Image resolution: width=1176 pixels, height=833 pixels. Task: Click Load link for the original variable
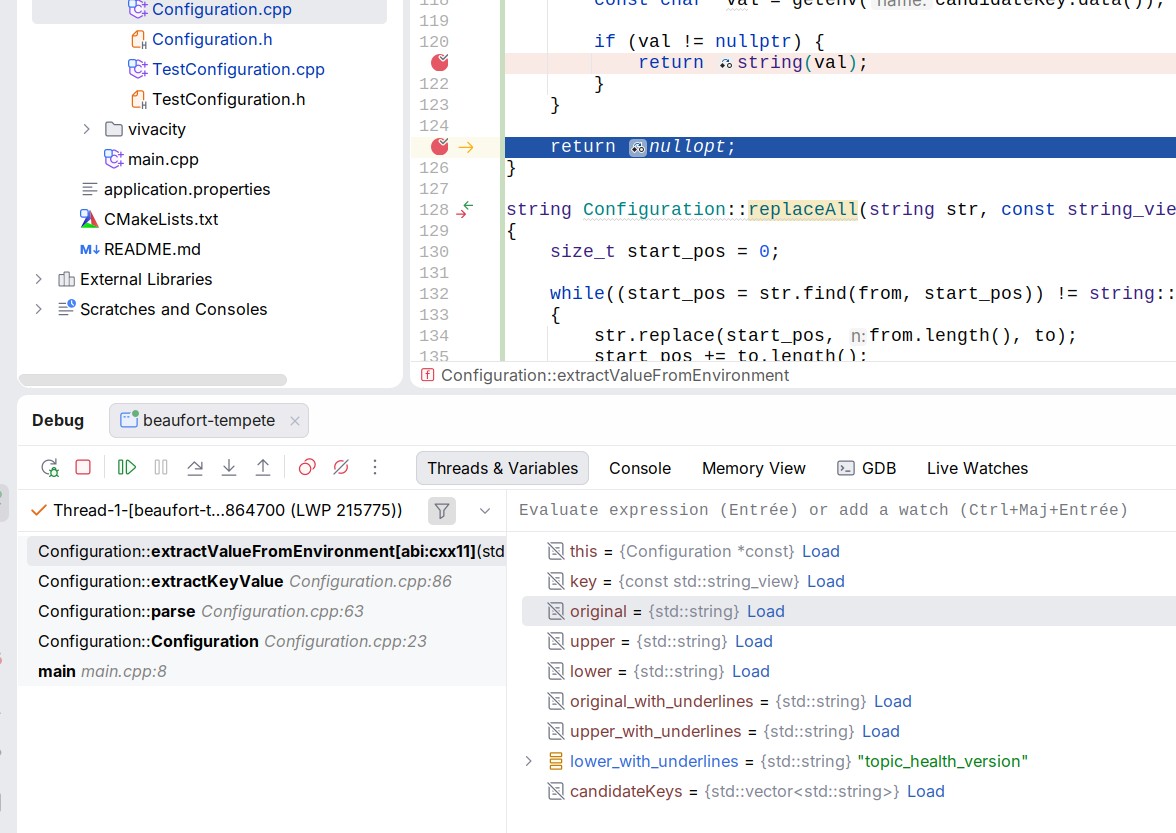(x=766, y=612)
